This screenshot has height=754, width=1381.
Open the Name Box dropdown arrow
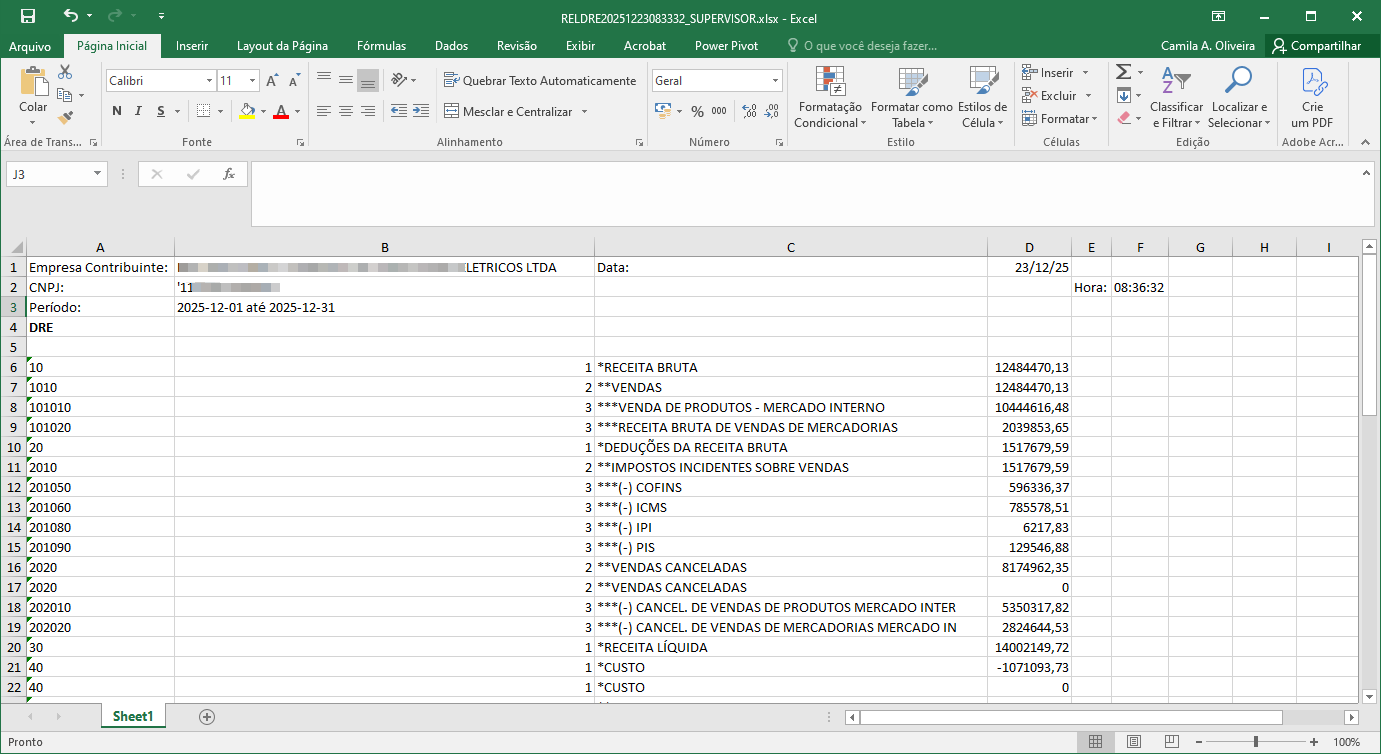97,174
